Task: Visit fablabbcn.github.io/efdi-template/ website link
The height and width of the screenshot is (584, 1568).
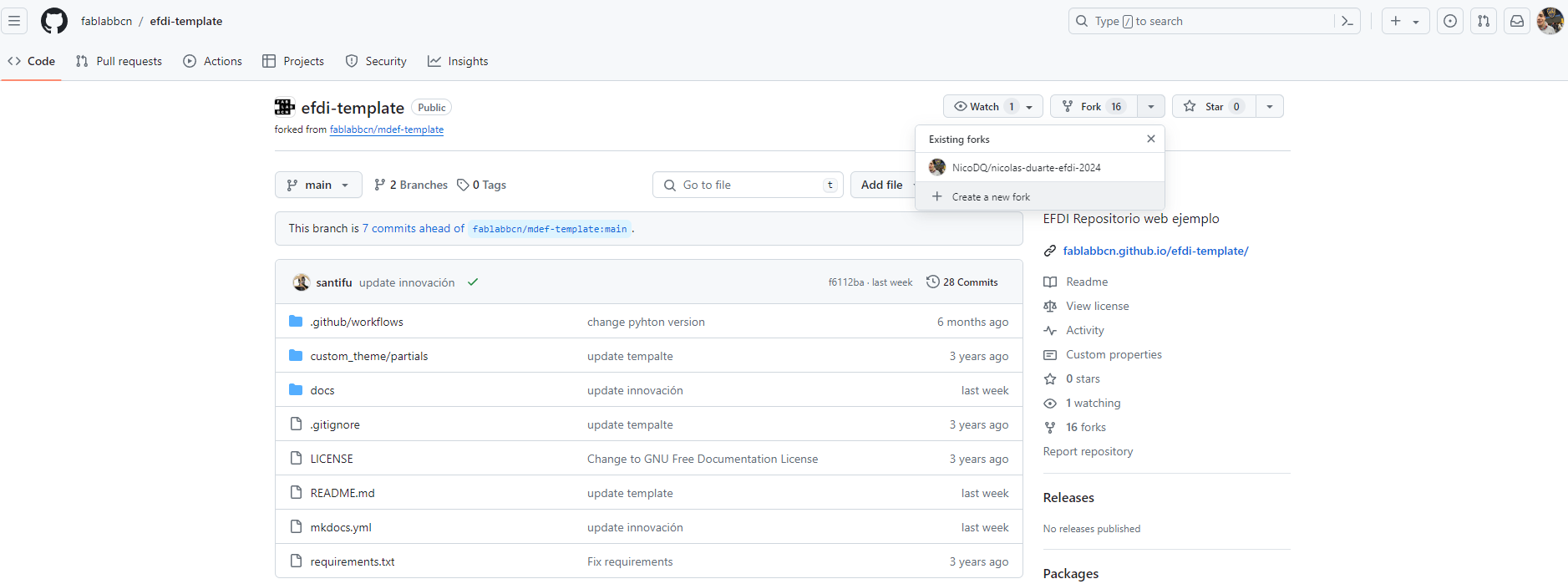Action: (1155, 251)
